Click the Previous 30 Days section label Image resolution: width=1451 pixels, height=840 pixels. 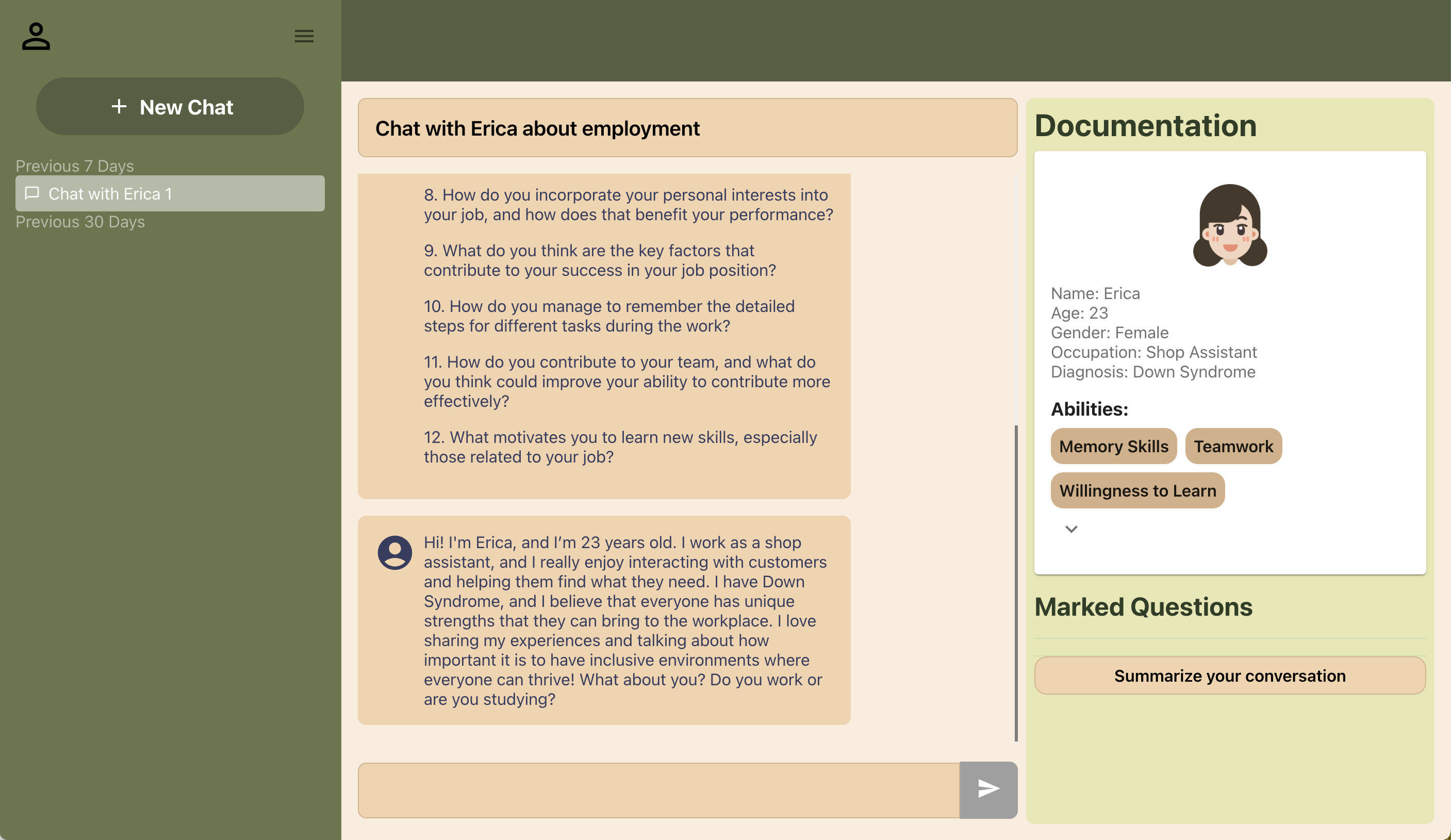80,222
